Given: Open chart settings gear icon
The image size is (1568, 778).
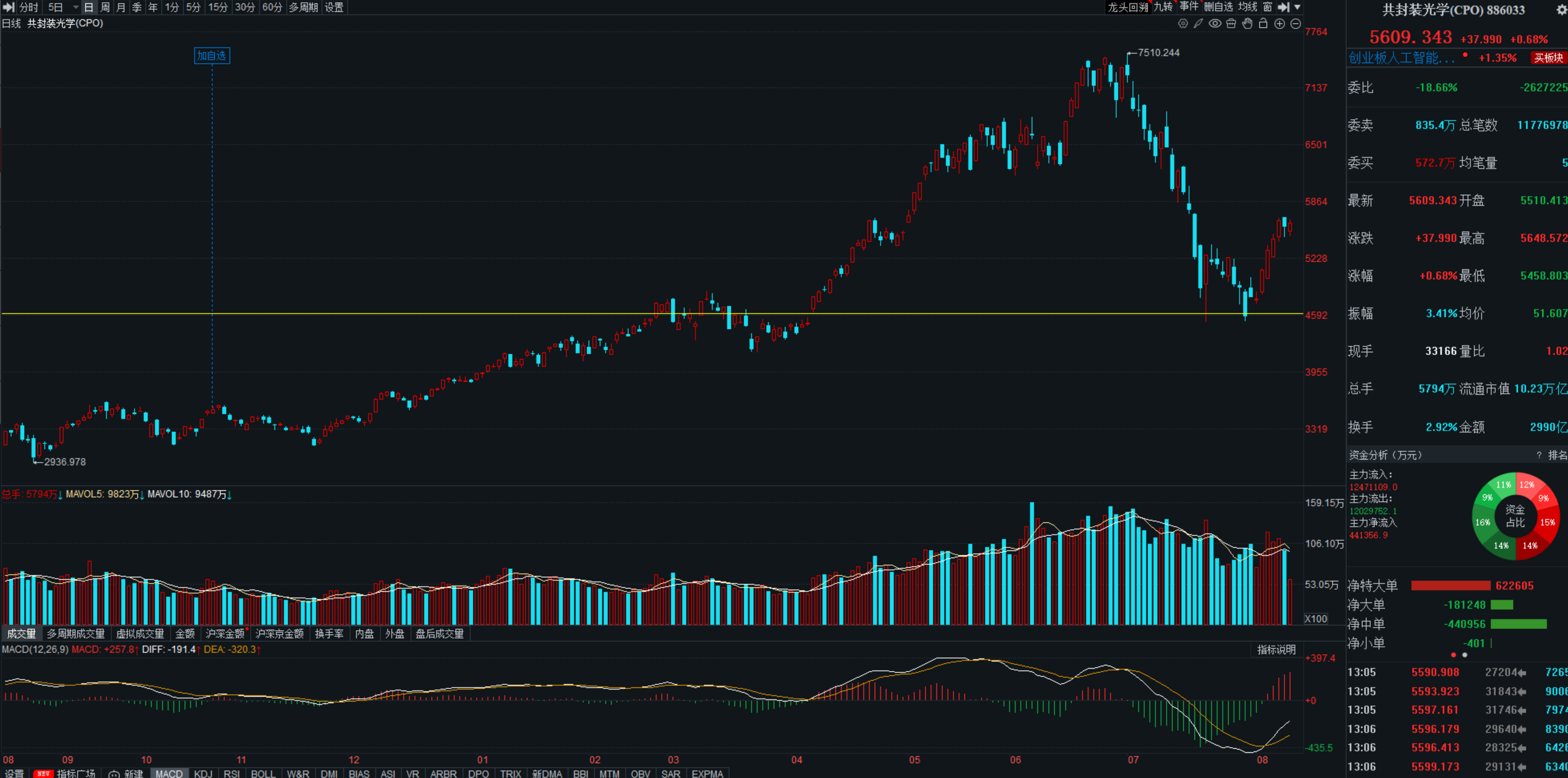Looking at the screenshot, I should [x=1183, y=23].
